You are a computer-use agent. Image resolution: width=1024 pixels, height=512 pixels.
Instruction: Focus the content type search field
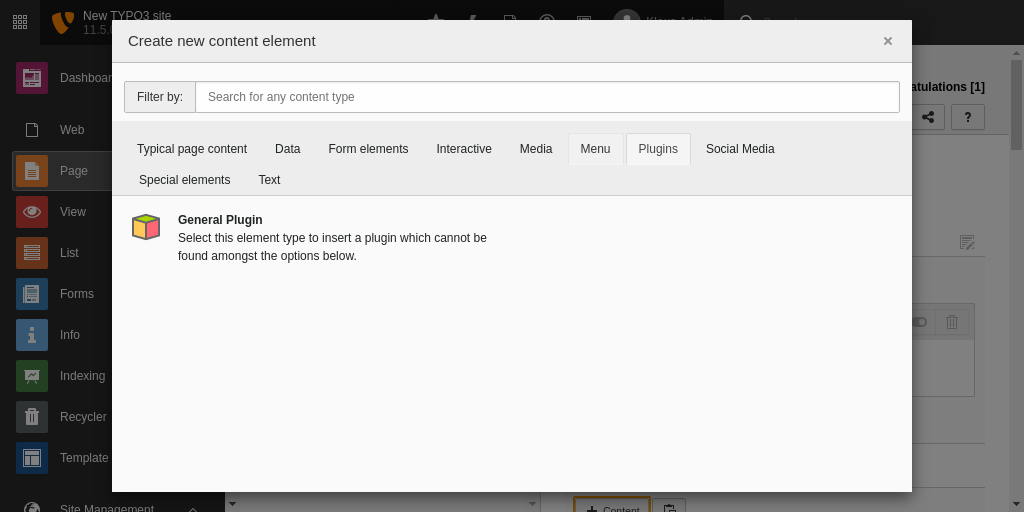click(x=547, y=97)
